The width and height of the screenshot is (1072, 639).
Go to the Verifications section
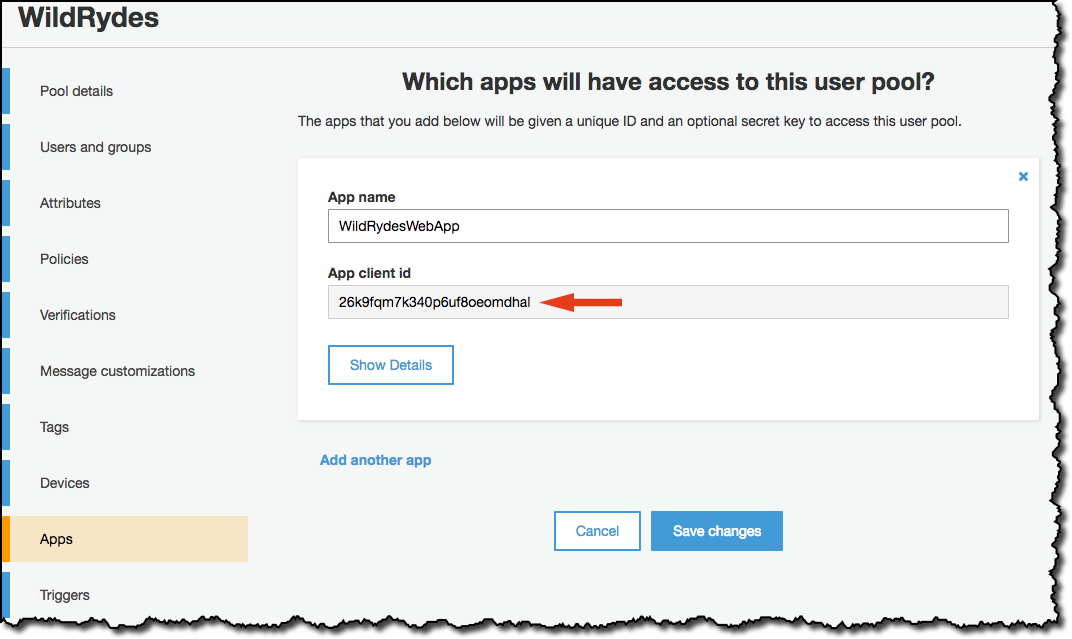77,315
